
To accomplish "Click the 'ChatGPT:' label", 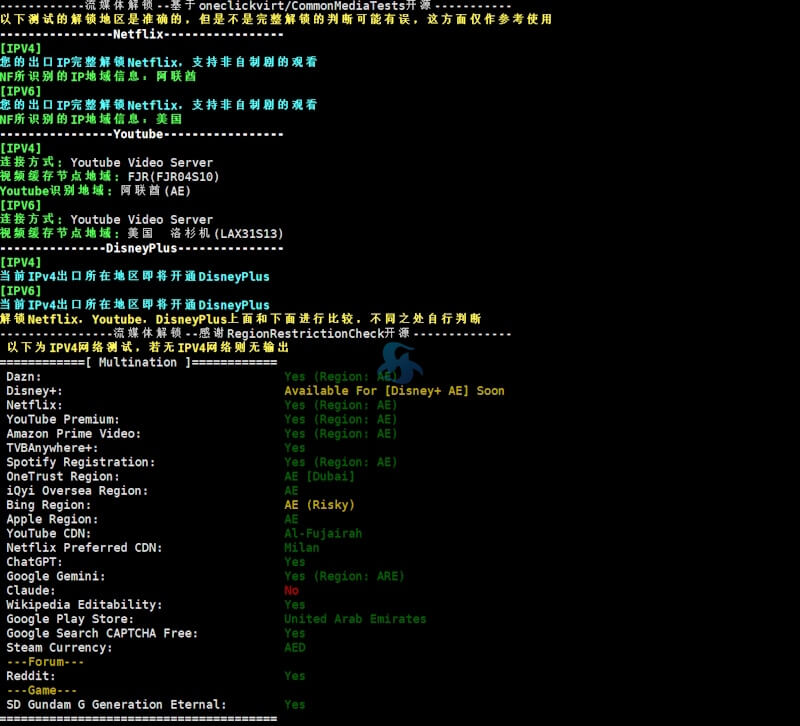I will (x=34, y=562).
